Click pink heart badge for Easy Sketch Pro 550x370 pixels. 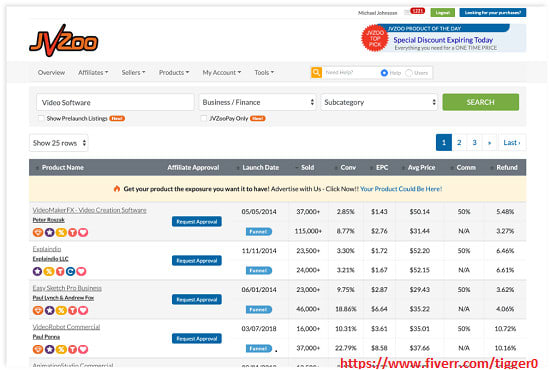(x=83, y=310)
